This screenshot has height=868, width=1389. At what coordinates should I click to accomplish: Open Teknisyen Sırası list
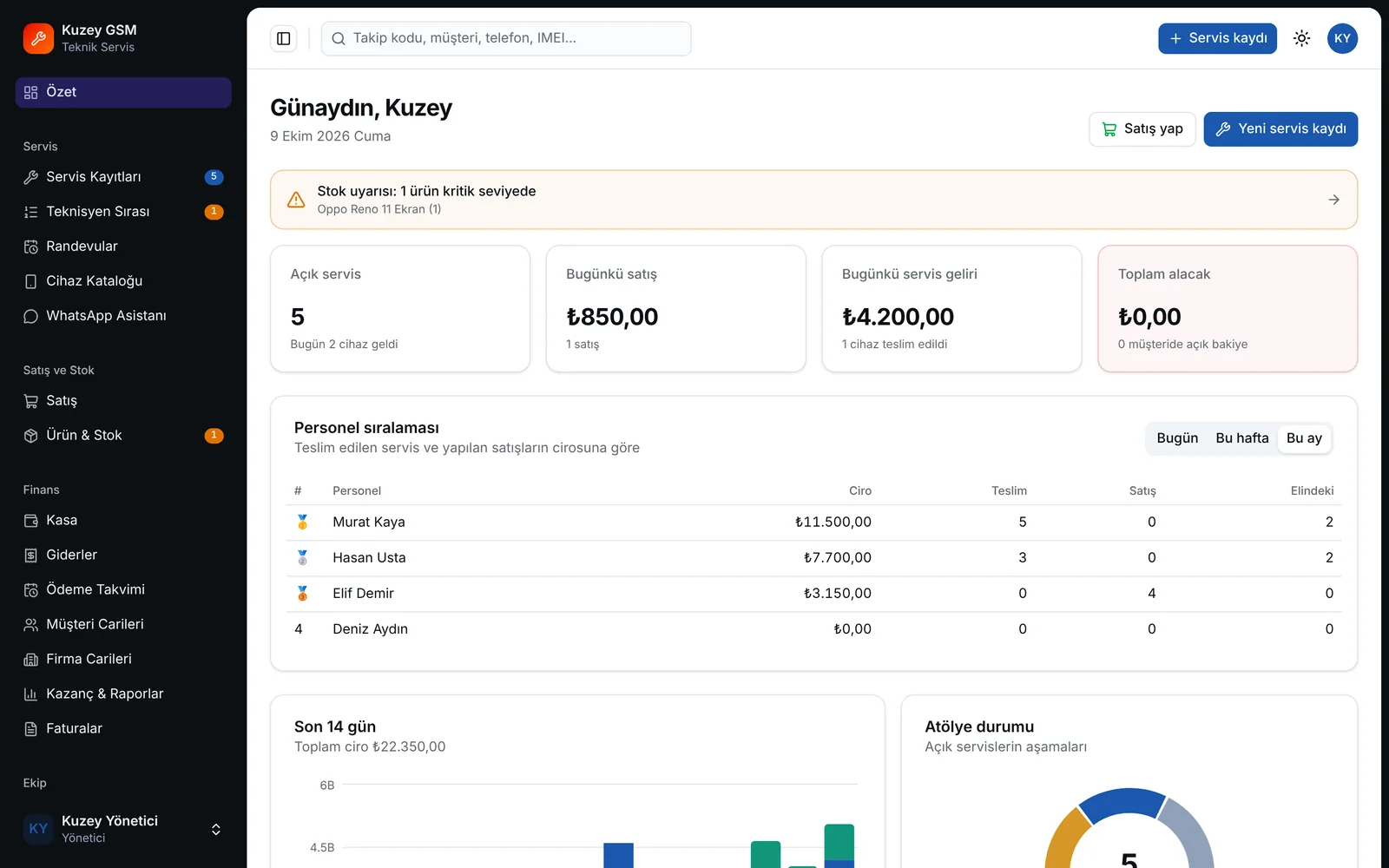coord(123,212)
